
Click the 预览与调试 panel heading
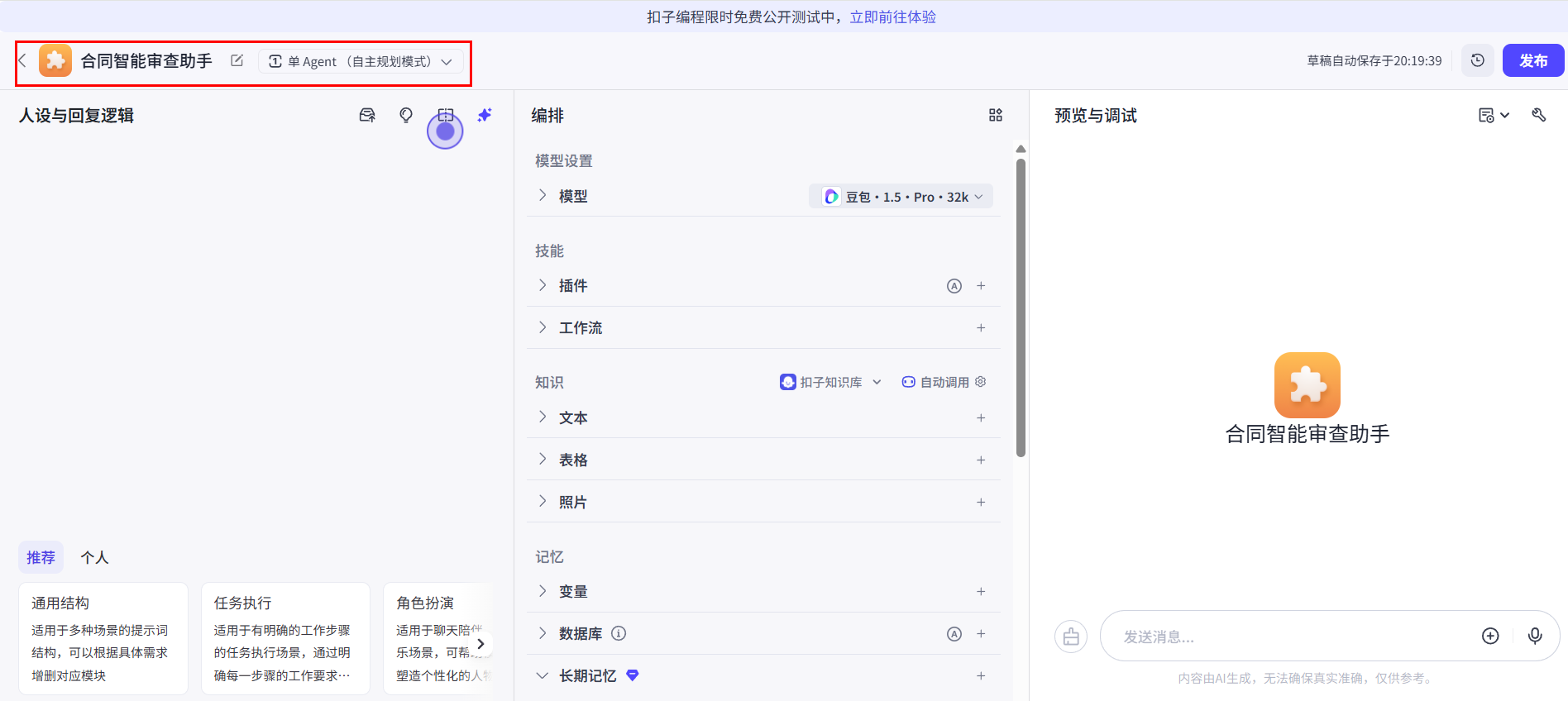1096,116
